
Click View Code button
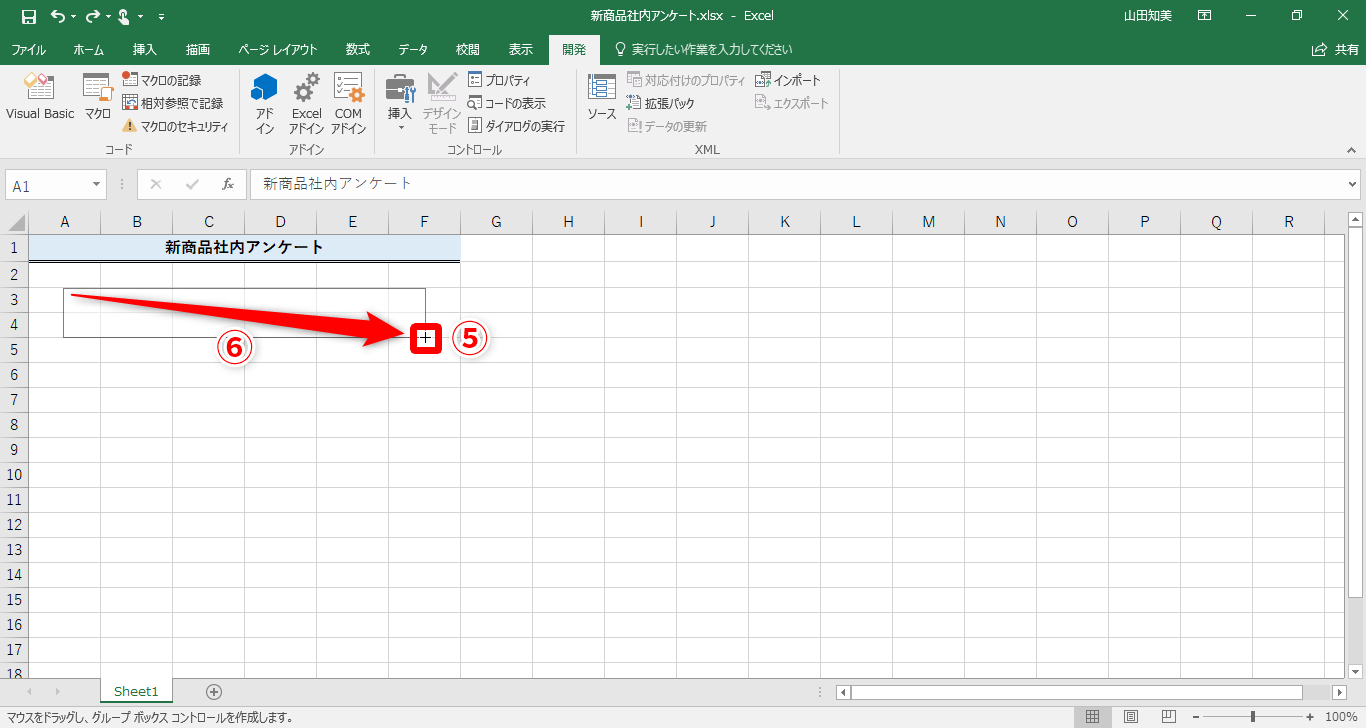click(506, 103)
